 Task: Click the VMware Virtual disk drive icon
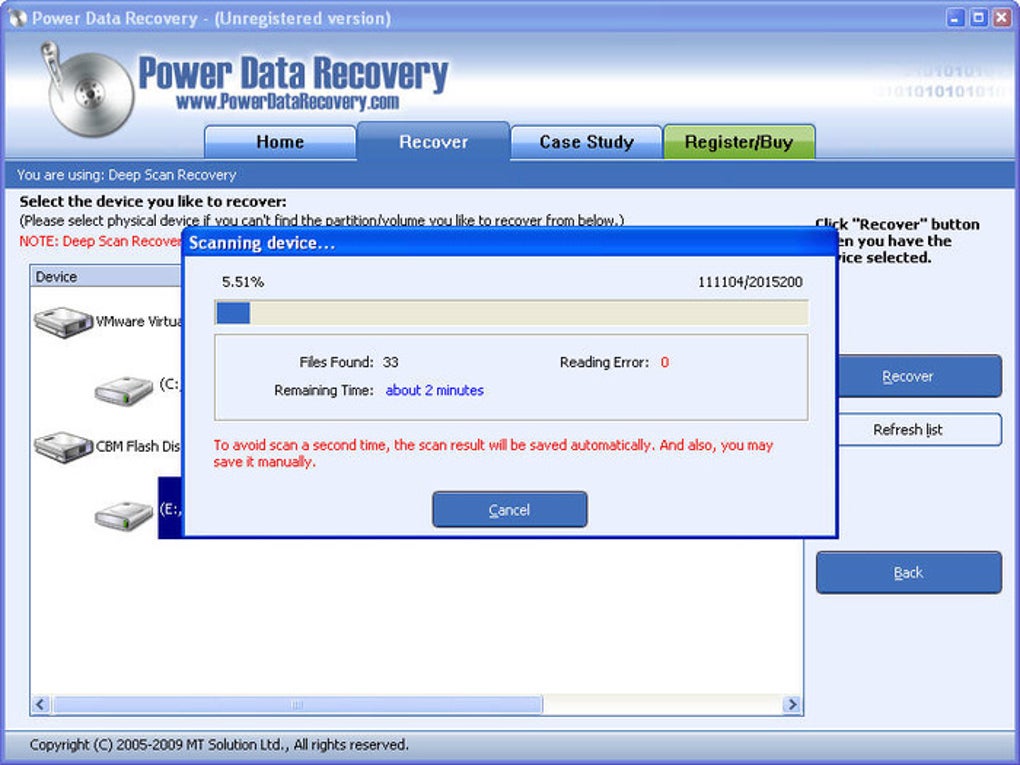[x=63, y=322]
